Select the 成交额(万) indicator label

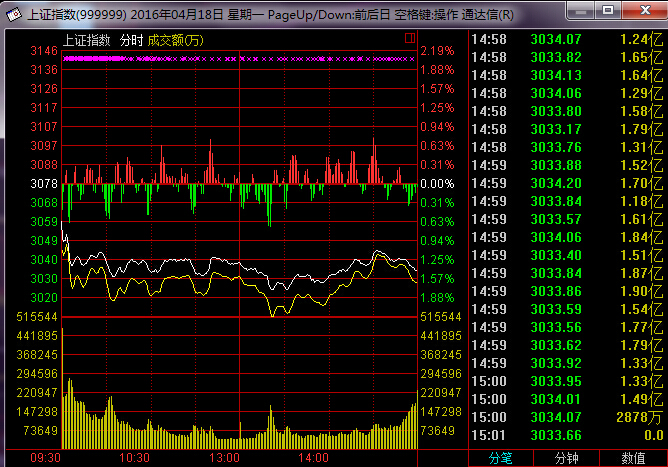pos(176,40)
